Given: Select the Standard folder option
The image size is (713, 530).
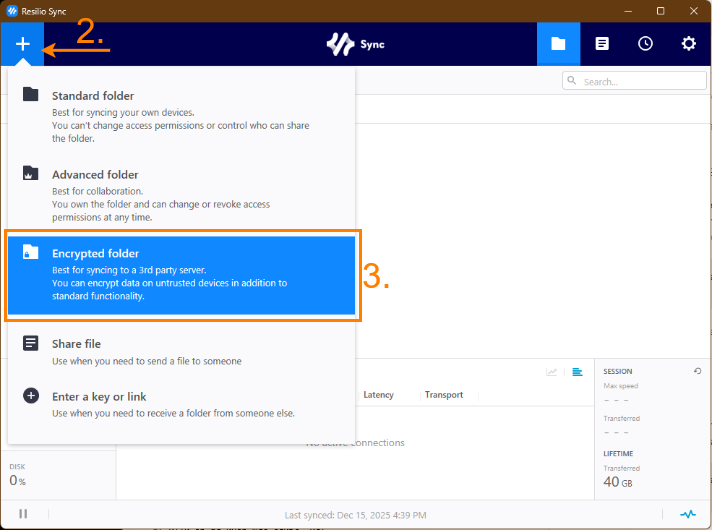Looking at the screenshot, I should [x=180, y=116].
